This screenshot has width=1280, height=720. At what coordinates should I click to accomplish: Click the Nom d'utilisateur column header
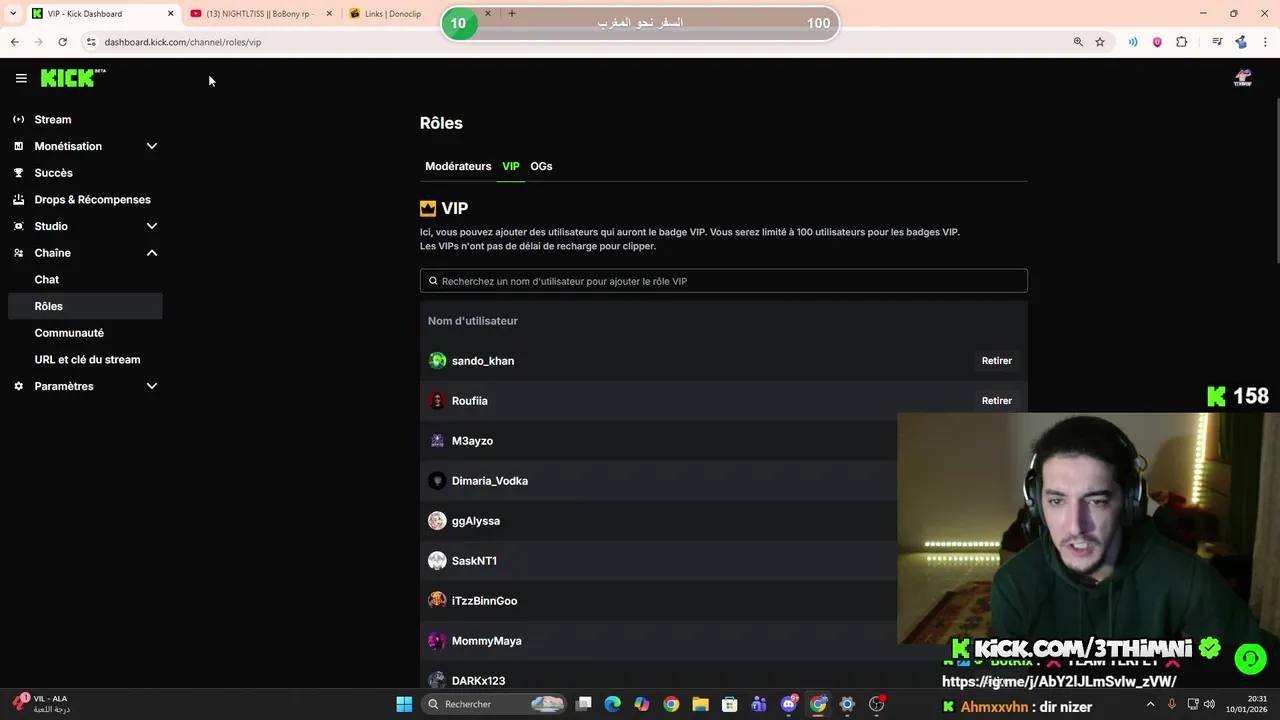[473, 321]
